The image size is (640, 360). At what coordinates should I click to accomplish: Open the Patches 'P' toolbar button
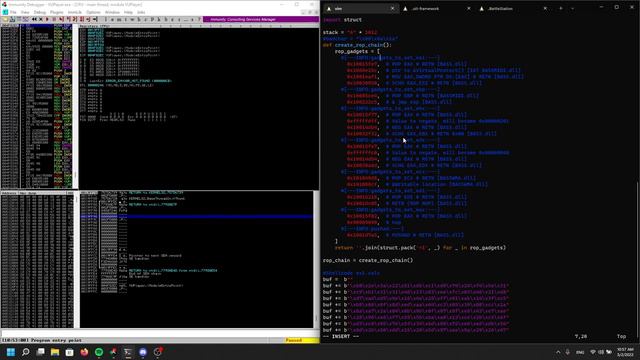152,19
